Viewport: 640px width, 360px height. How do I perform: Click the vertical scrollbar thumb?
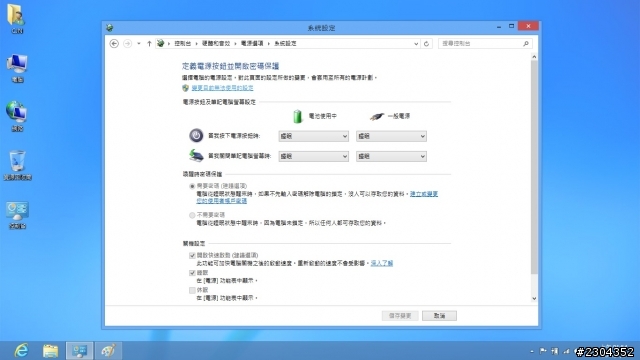534,167
